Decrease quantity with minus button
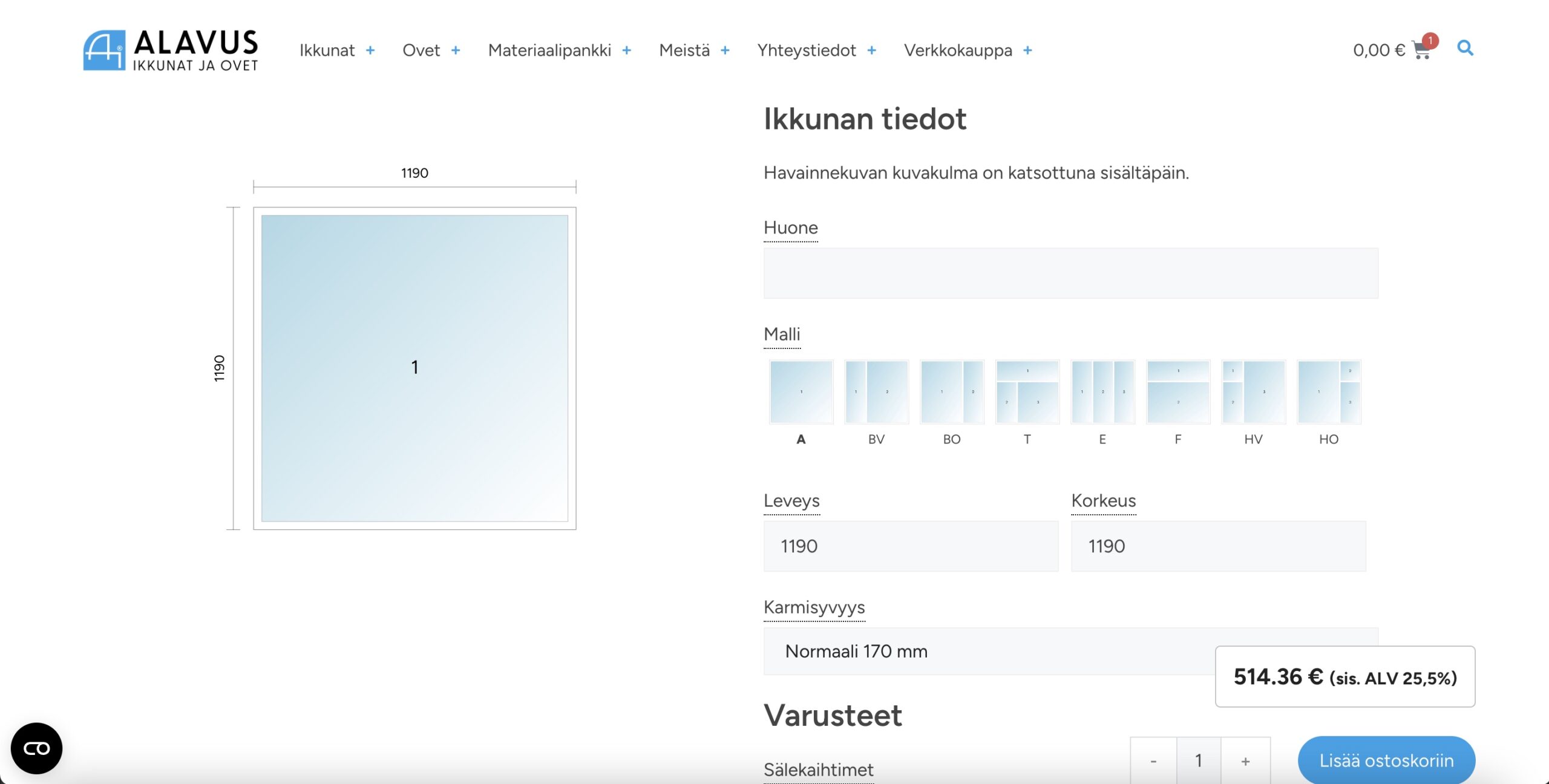1549x784 pixels. pos(1153,761)
